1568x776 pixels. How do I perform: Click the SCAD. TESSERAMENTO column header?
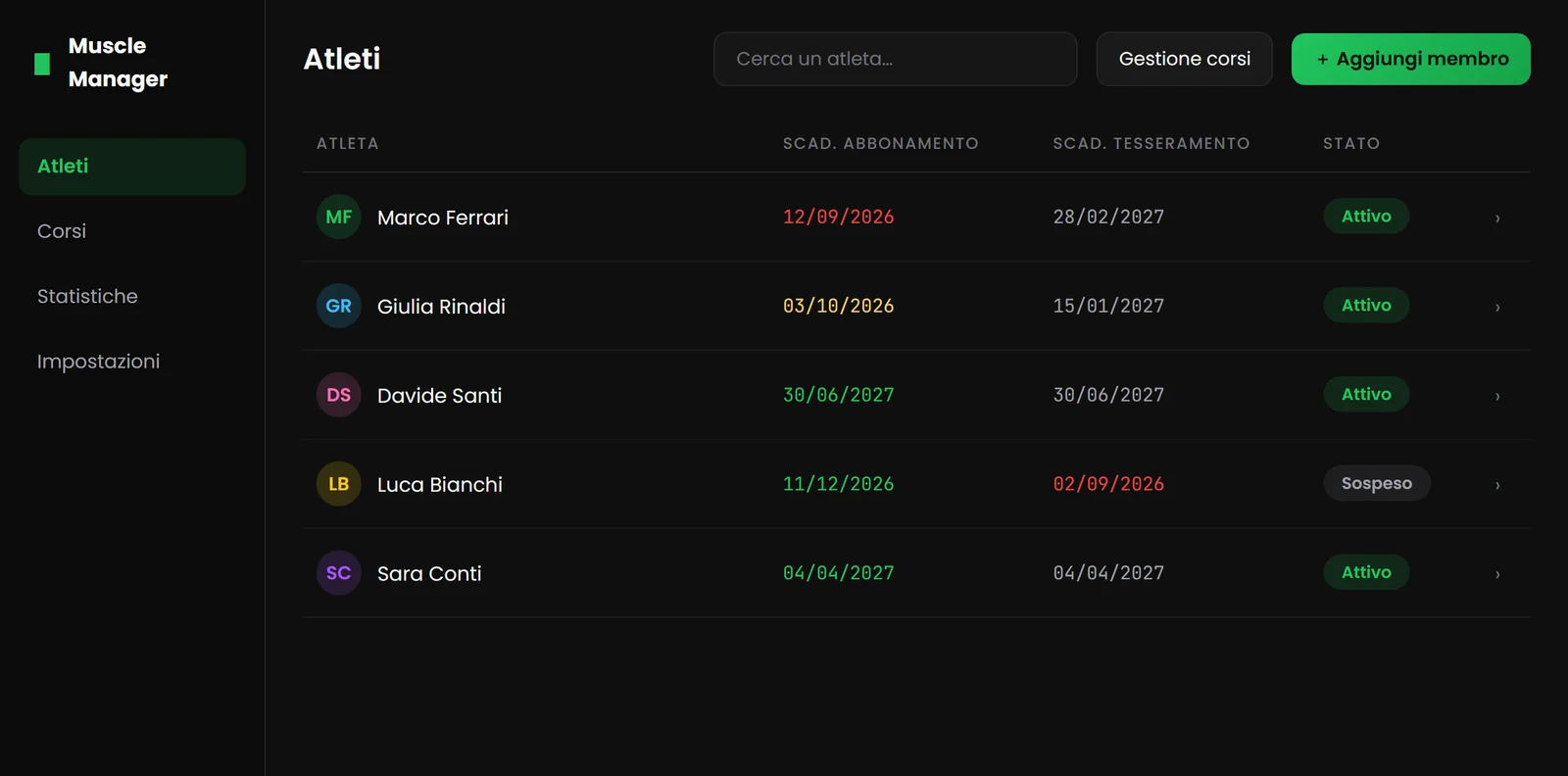point(1151,144)
